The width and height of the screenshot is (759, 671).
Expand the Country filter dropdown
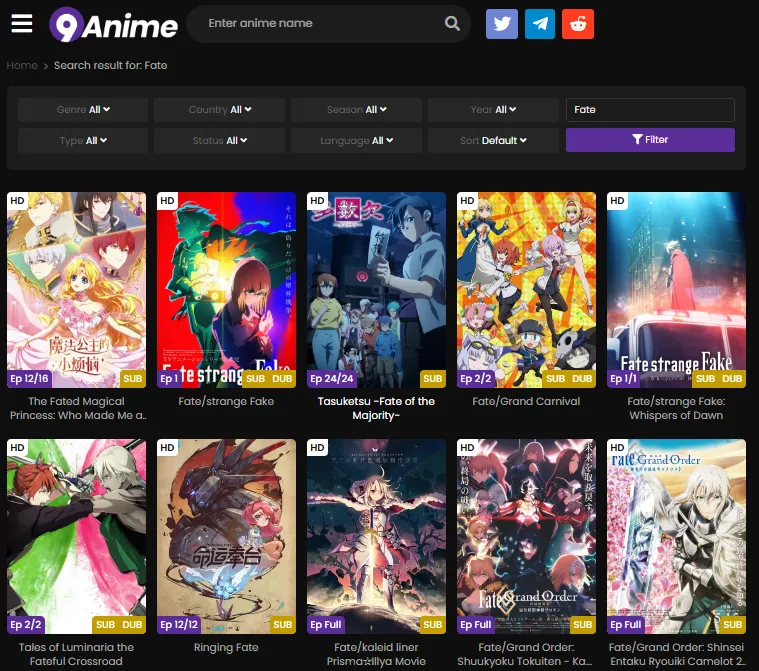tap(220, 110)
